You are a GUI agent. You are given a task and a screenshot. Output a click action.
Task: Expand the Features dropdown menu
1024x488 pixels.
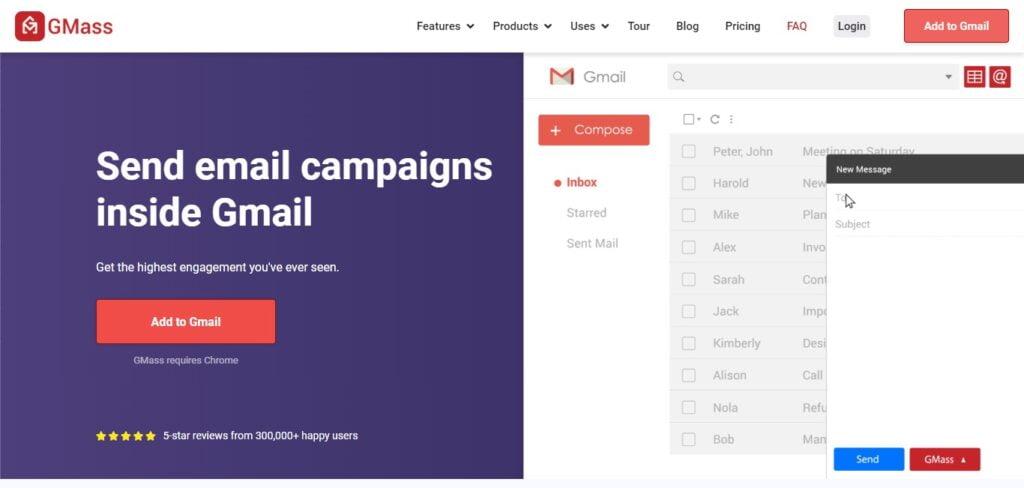click(445, 26)
